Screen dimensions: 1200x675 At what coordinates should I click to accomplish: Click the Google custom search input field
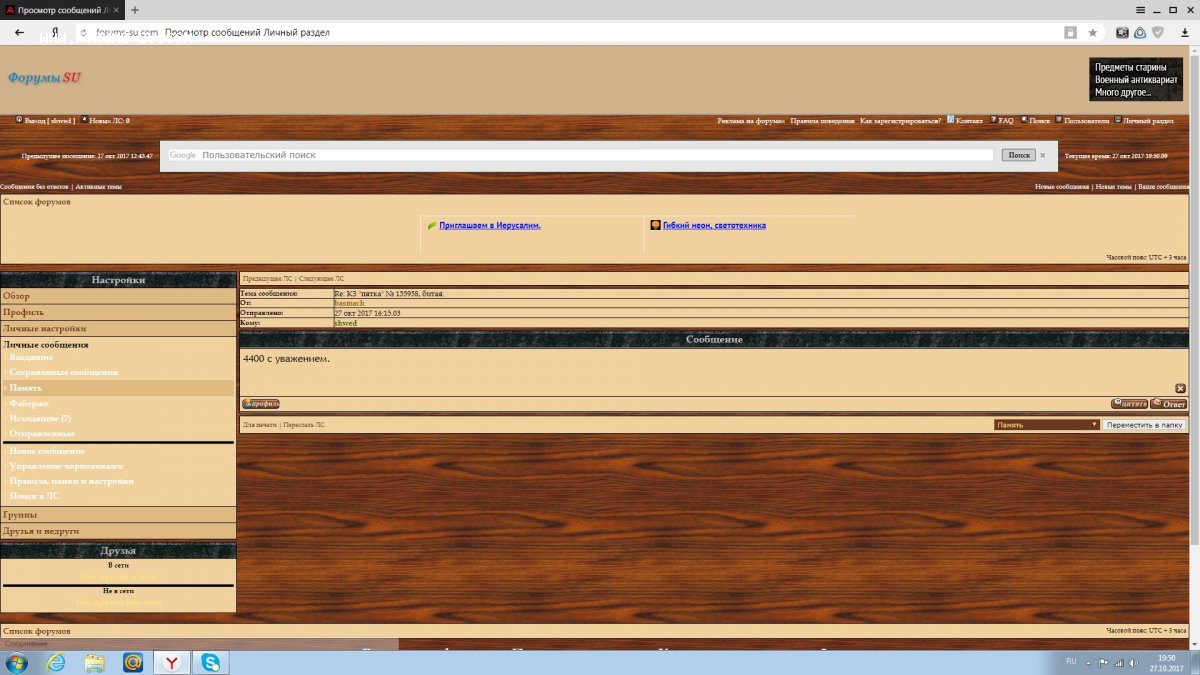pyautogui.click(x=595, y=155)
